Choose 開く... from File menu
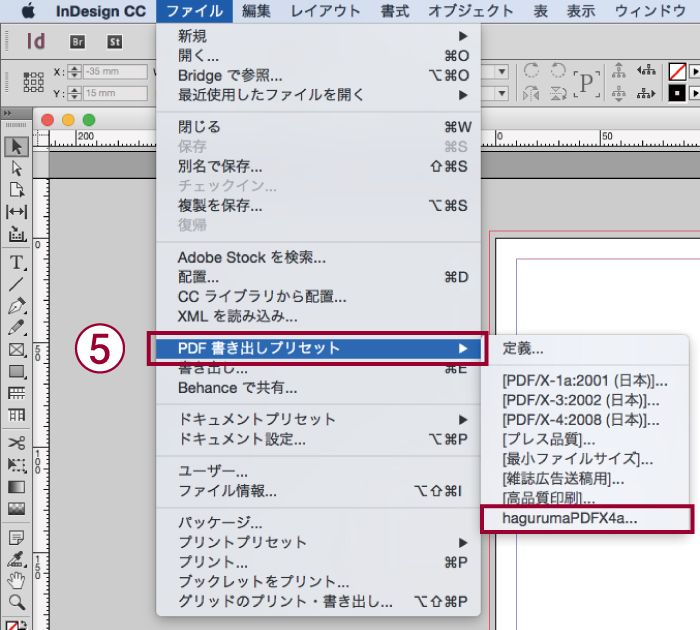 click(x=318, y=55)
